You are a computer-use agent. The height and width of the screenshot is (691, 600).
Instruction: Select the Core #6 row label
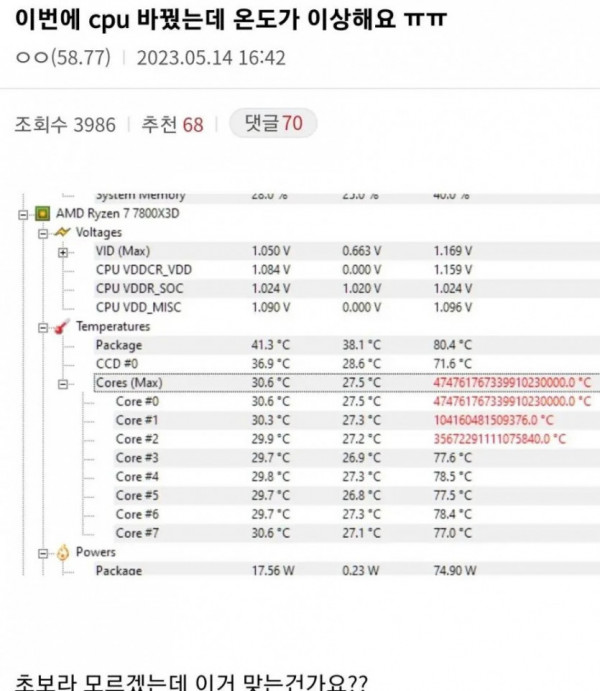click(137, 514)
